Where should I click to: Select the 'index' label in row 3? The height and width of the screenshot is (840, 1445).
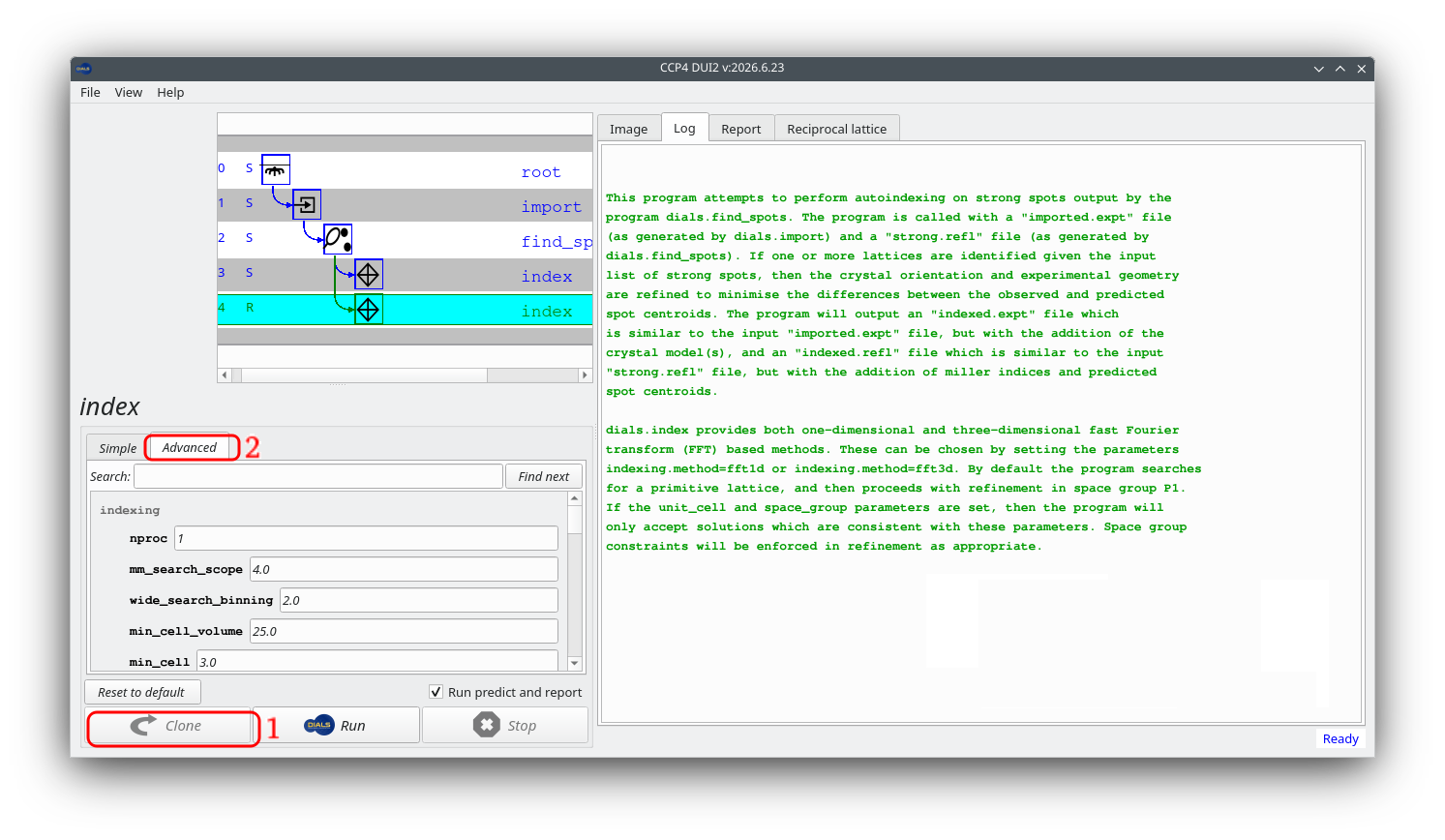click(x=547, y=277)
